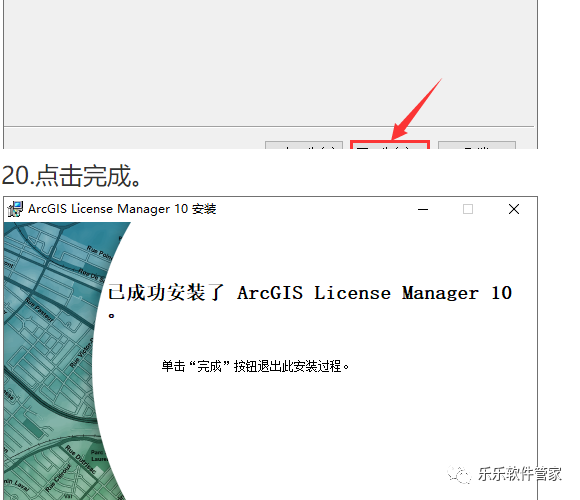
Task: Maximize the ArcGIS License Manager 10 window
Action: (468, 209)
